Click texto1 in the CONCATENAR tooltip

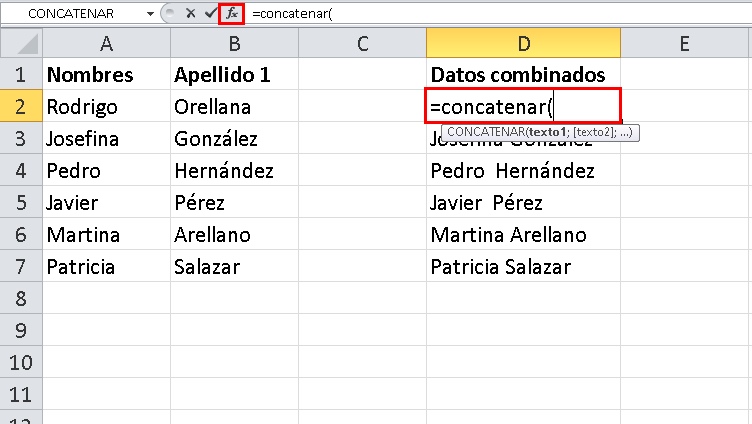point(550,132)
